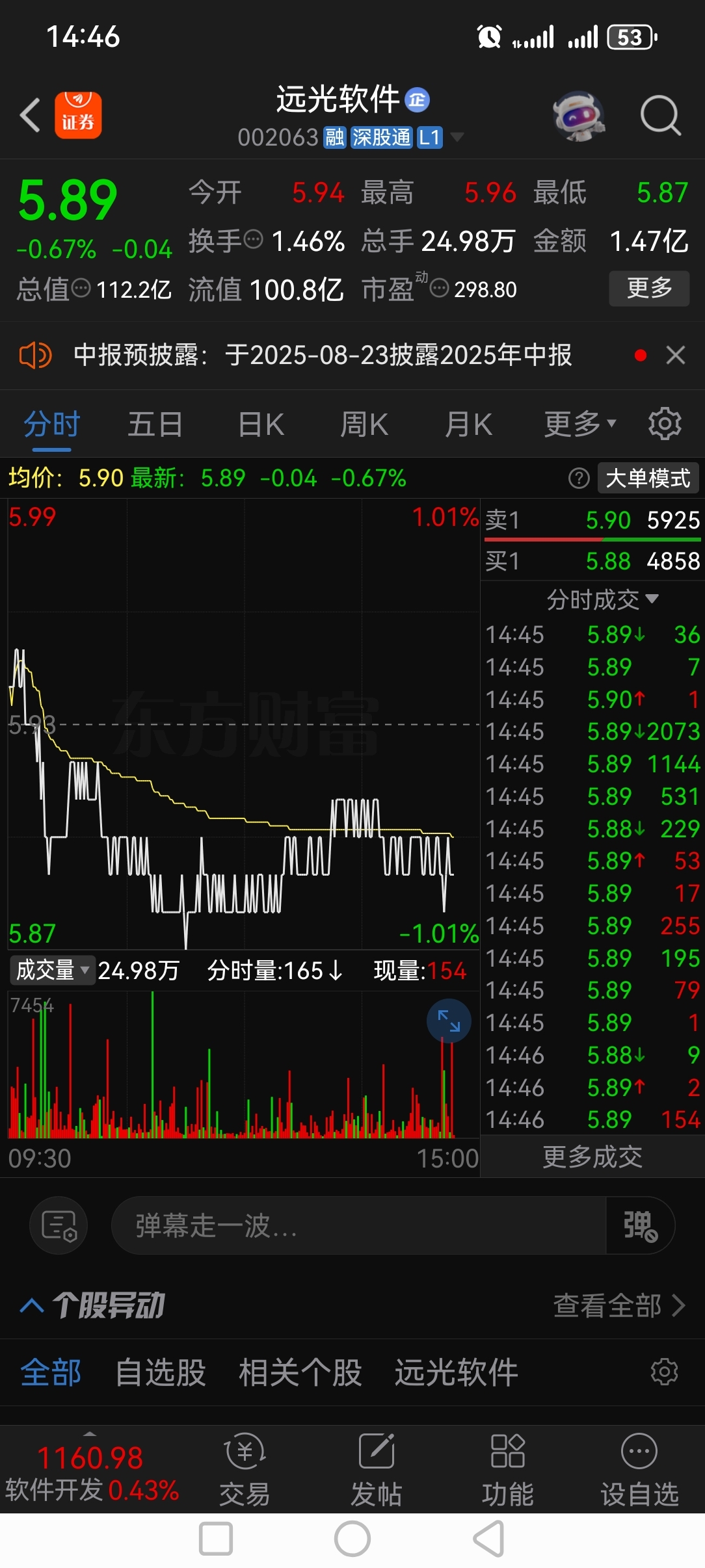Tap the 5.89 current price
The image size is (705, 1568).
pos(68,201)
